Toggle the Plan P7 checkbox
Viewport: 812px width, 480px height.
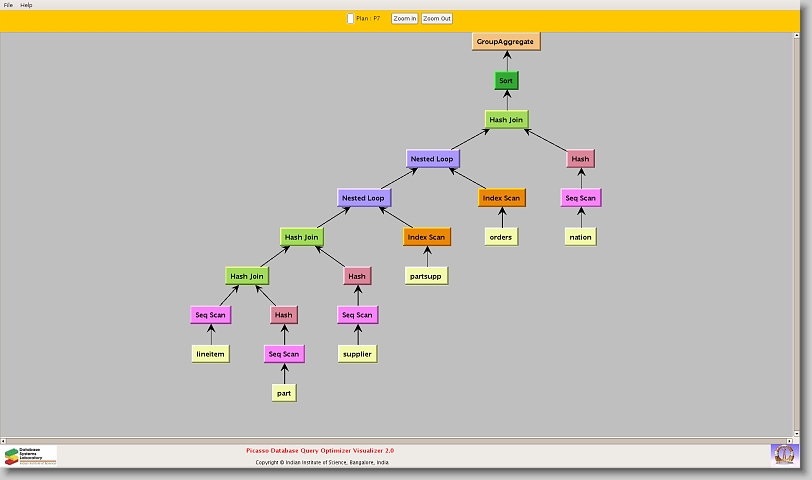pos(350,18)
